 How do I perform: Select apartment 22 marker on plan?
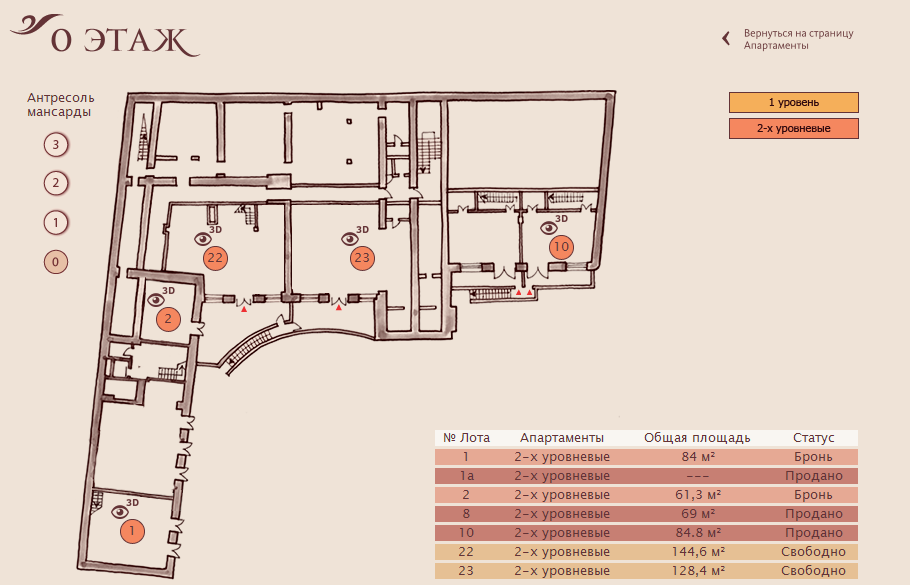215,258
